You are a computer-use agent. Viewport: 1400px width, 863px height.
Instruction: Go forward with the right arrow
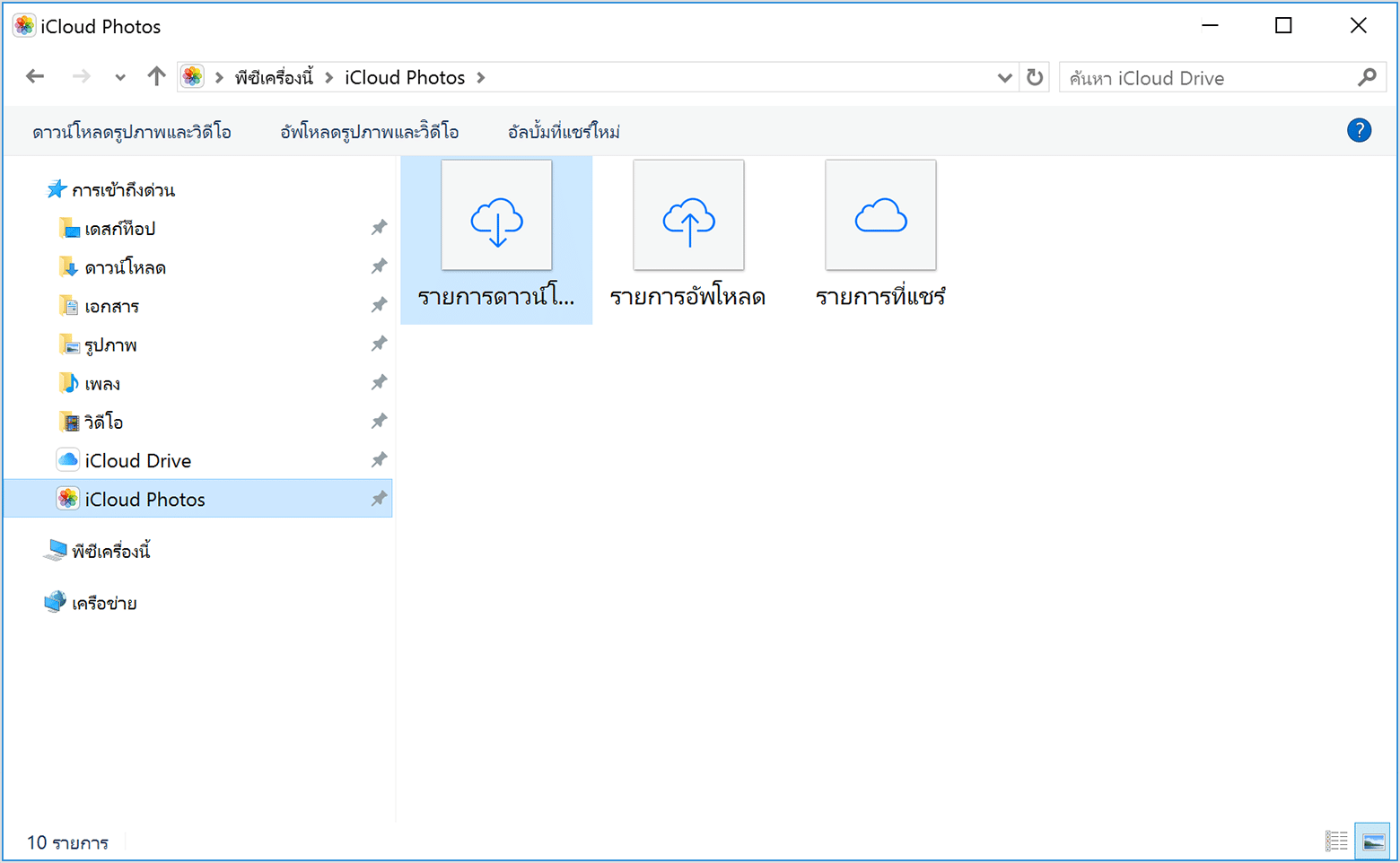pyautogui.click(x=82, y=77)
